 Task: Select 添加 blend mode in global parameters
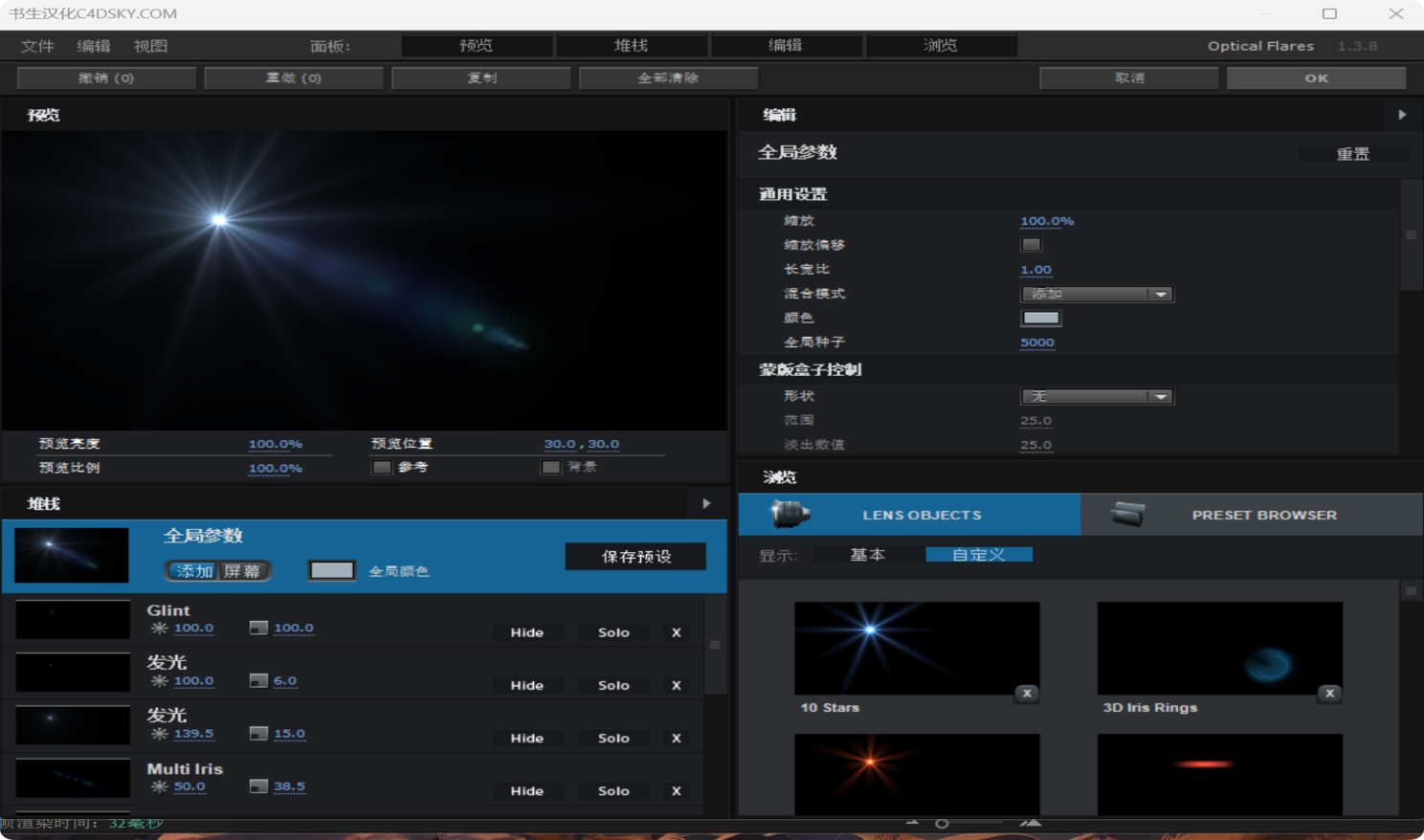[x=193, y=571]
